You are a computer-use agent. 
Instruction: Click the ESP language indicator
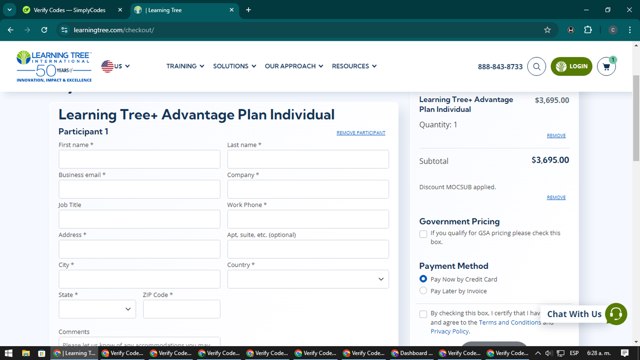tap(574, 353)
